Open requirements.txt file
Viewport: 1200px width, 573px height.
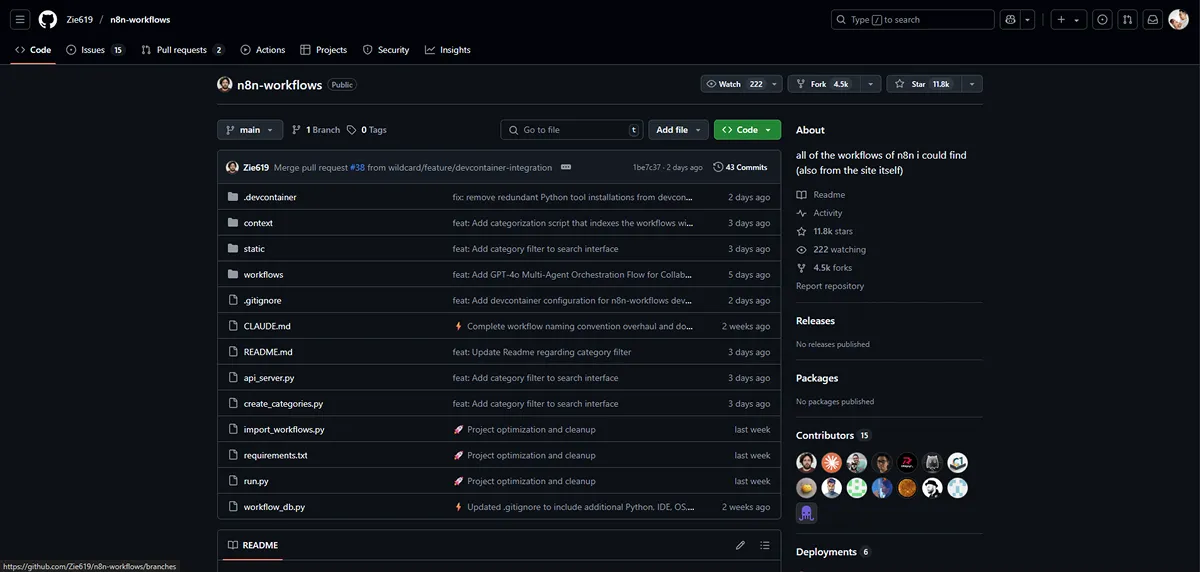[x=276, y=455]
